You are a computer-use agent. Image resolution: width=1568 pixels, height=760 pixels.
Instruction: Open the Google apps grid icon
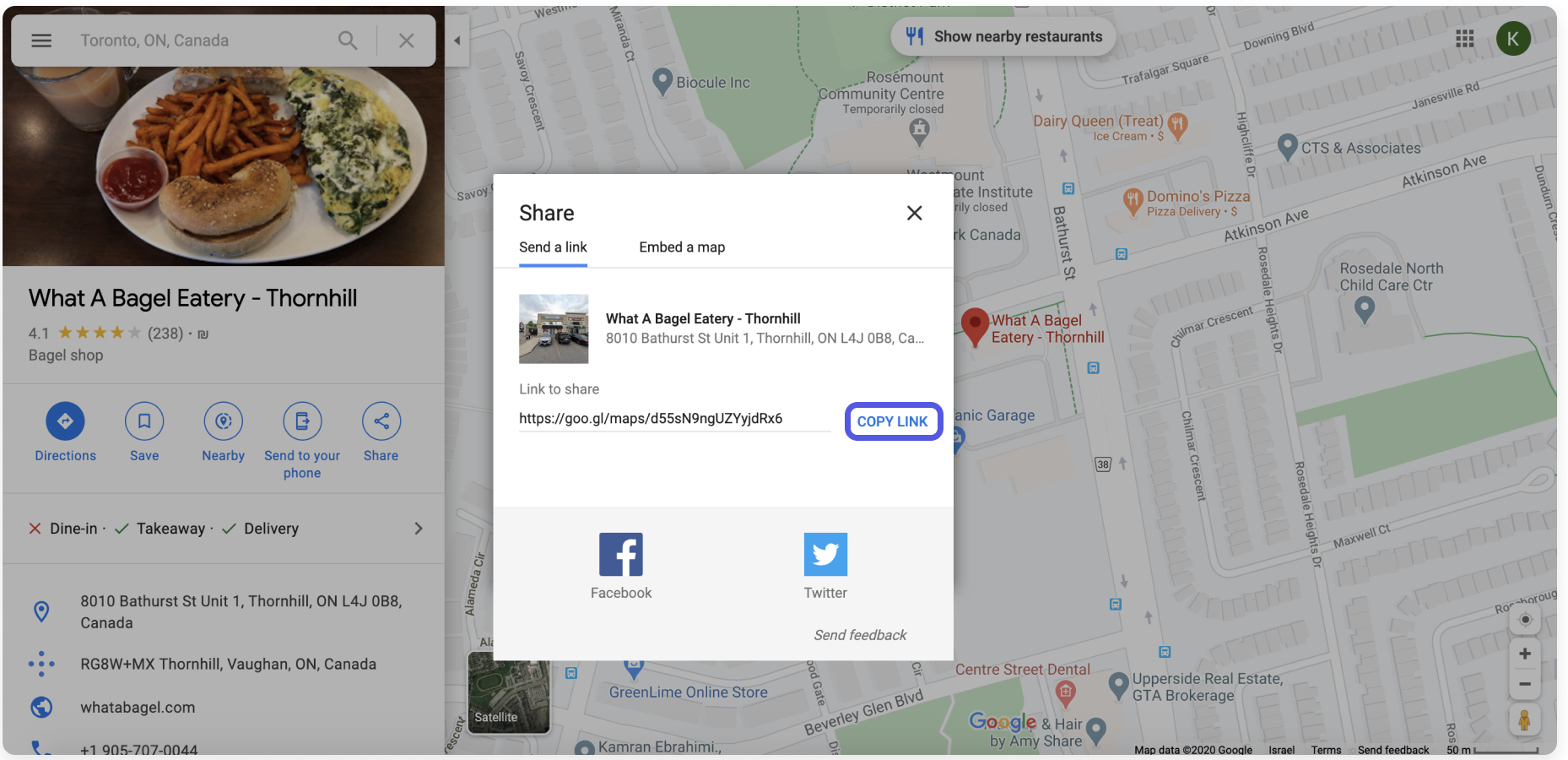pyautogui.click(x=1465, y=38)
